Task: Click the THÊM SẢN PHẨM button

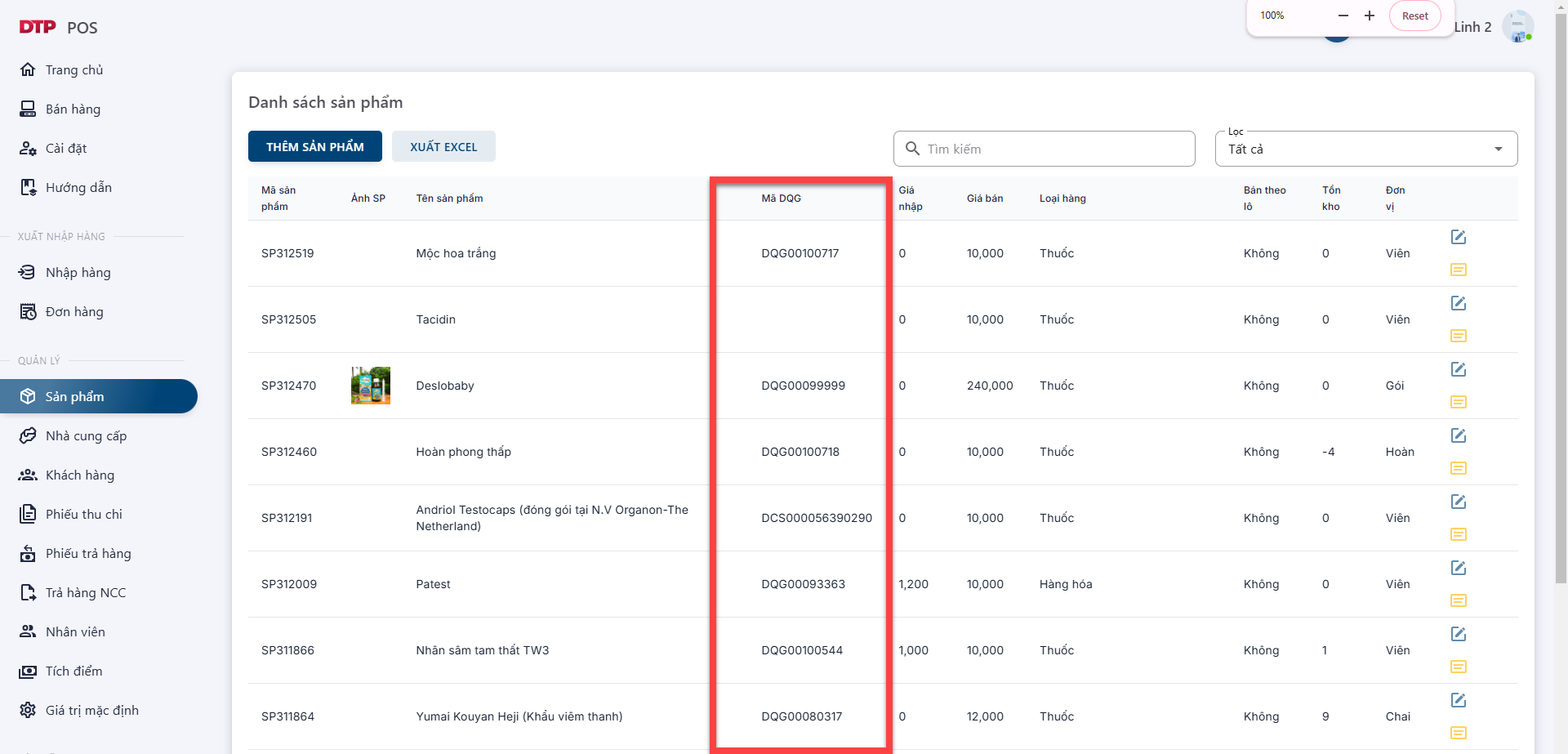Action: point(314,146)
